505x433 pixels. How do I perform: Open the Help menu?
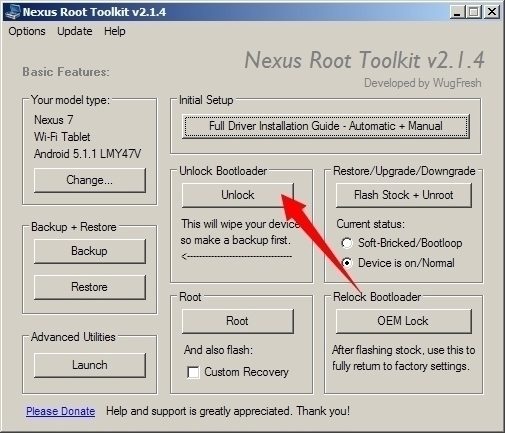pyautogui.click(x=115, y=31)
